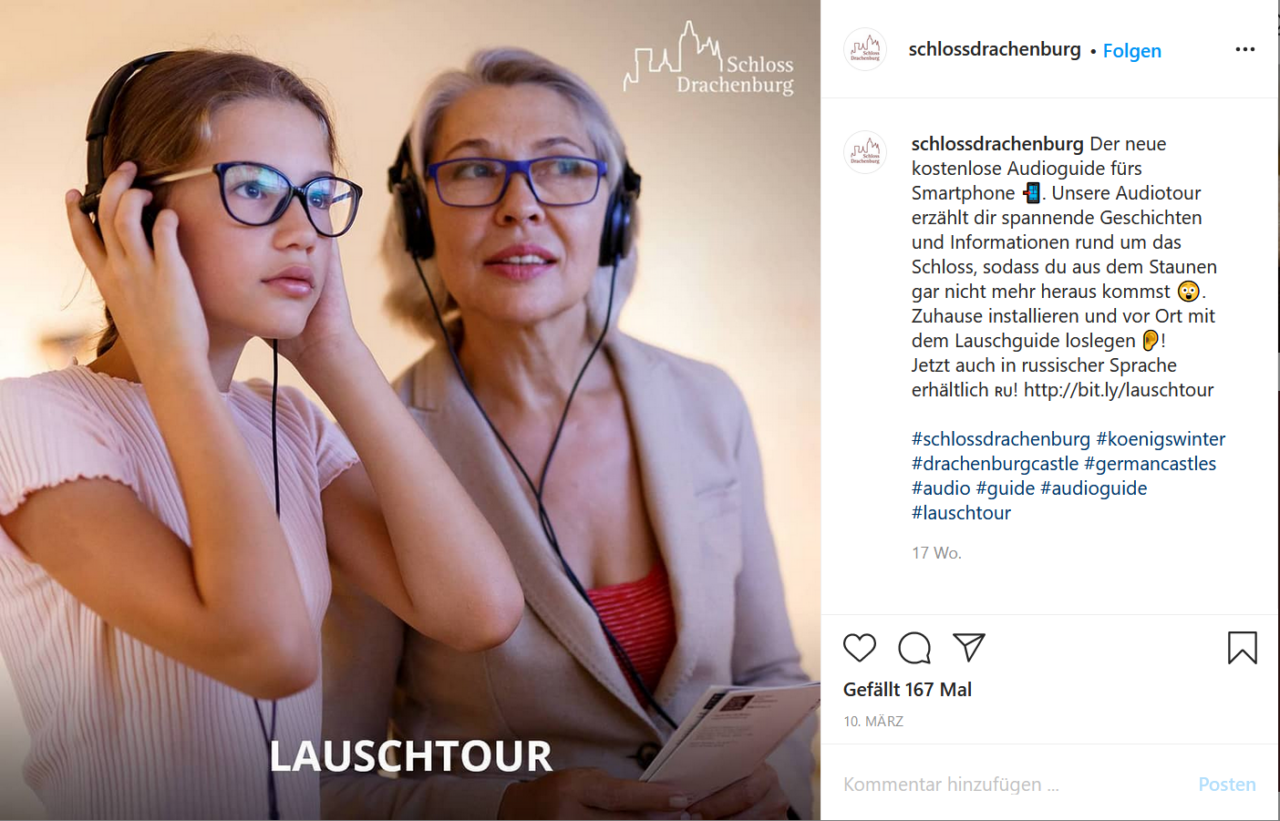Submit the comment with Posten
Viewport: 1280px width, 821px height.
point(1227,785)
